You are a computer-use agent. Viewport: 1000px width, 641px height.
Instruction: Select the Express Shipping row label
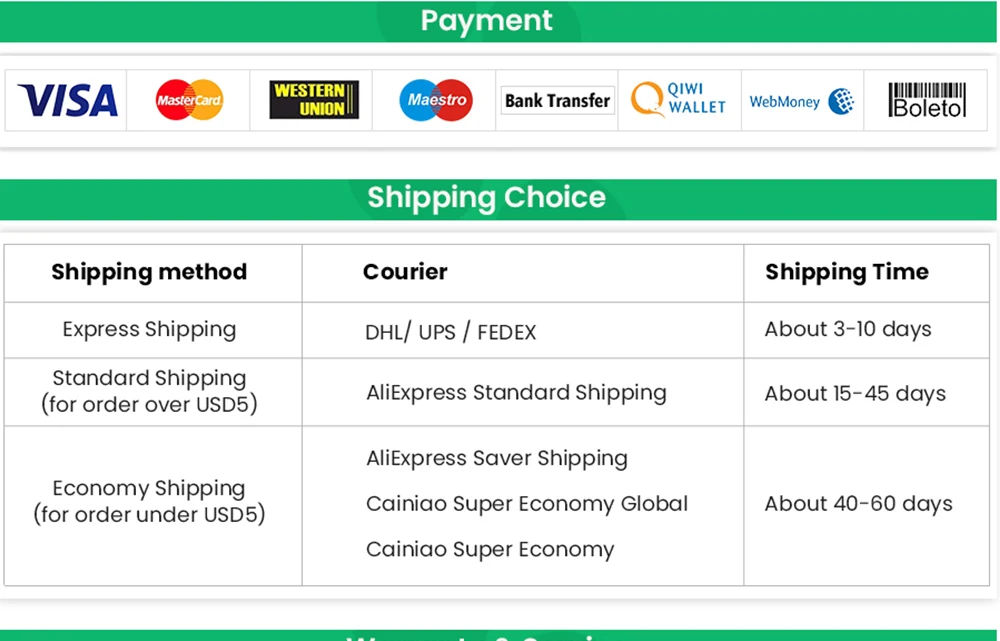click(149, 330)
